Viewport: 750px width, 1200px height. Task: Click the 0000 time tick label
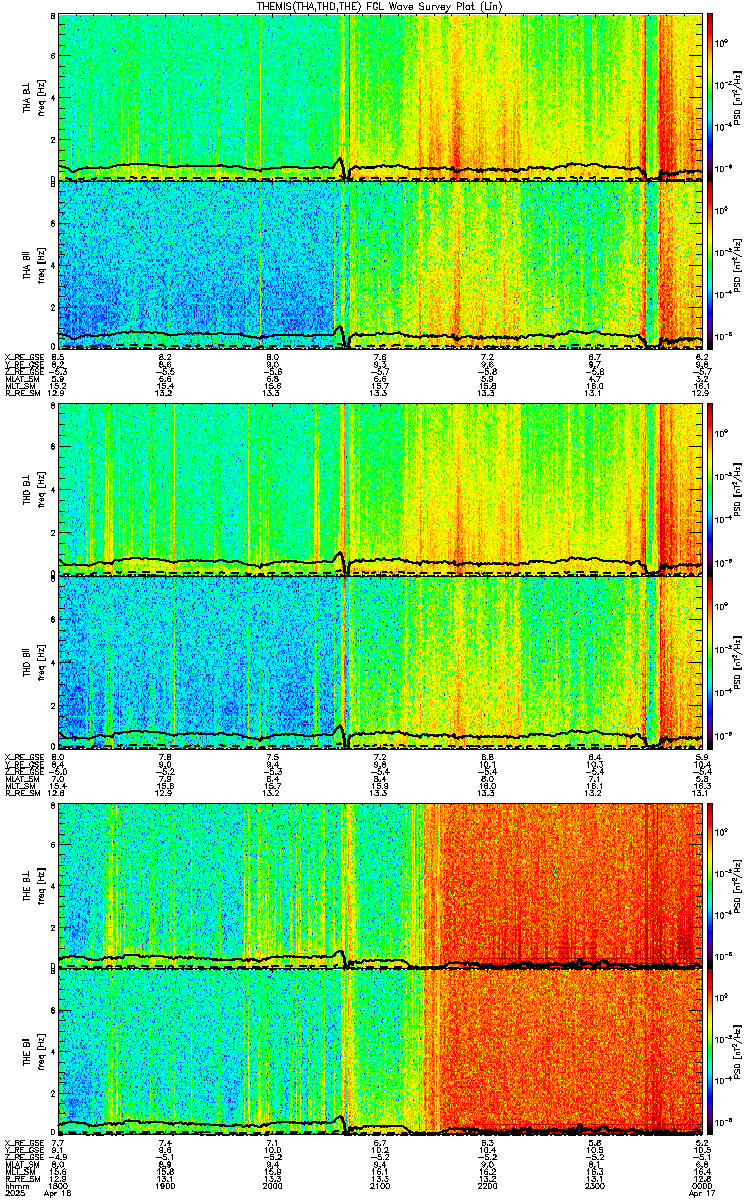click(x=700, y=1184)
